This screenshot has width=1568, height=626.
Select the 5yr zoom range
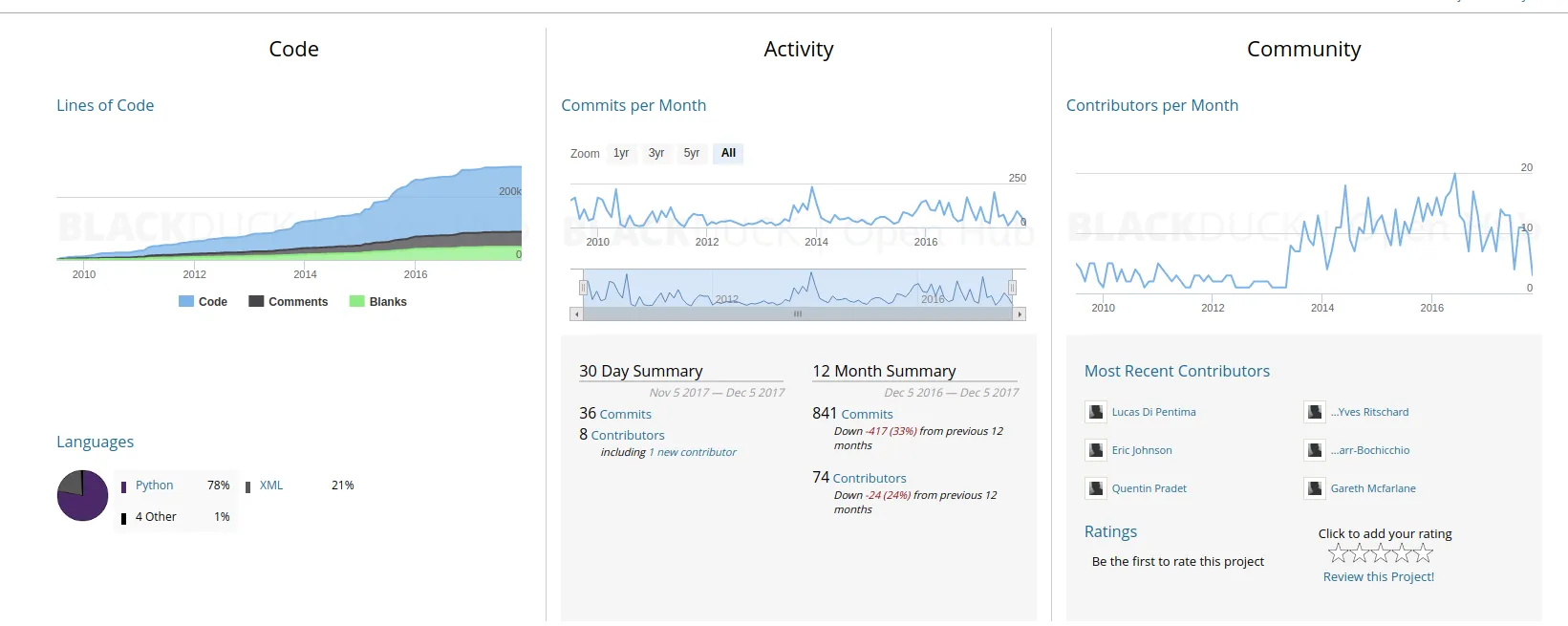point(692,153)
